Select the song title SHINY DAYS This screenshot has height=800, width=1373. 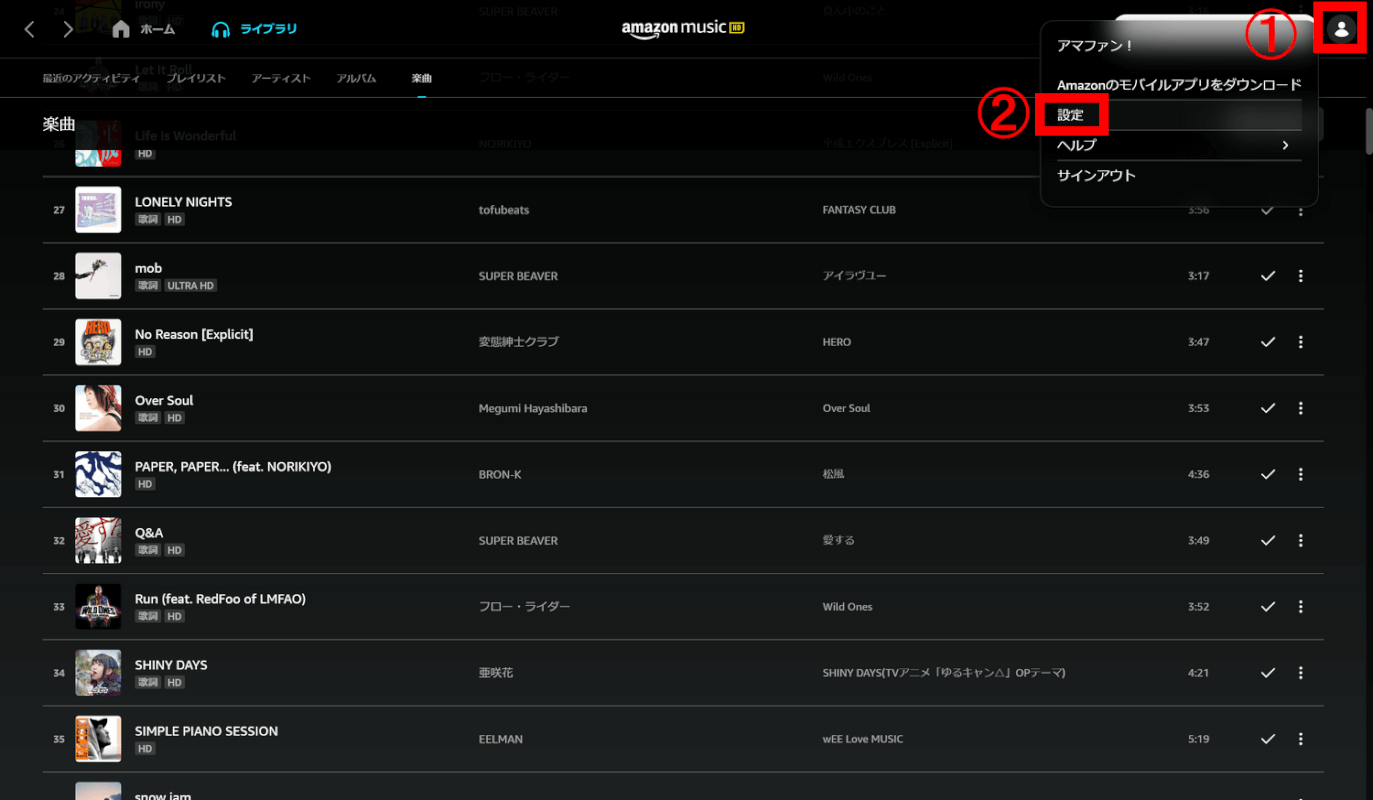click(171, 665)
